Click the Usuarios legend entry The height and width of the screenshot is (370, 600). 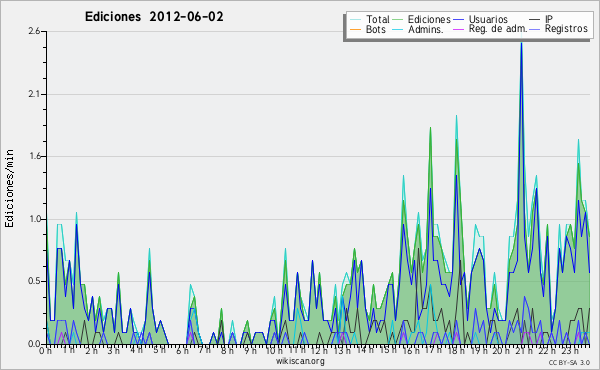point(488,19)
